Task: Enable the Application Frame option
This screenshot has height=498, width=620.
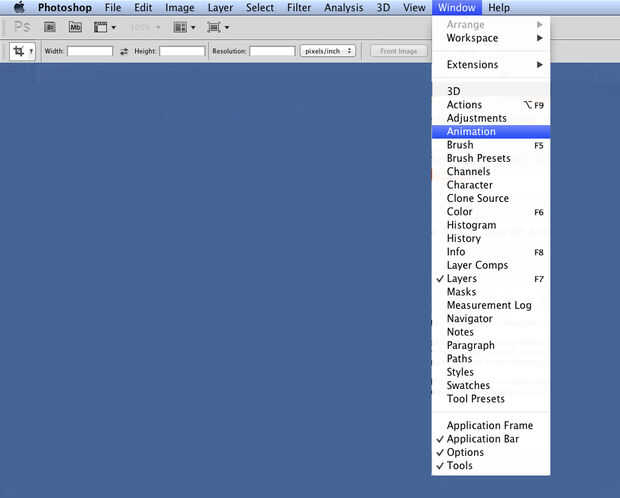Action: [x=491, y=425]
